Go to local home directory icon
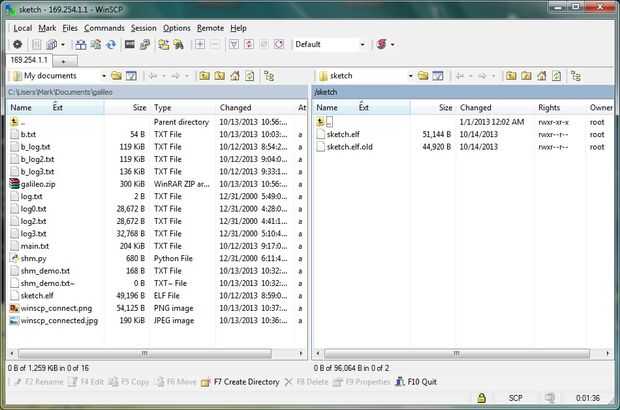The image size is (620, 410). pyautogui.click(x=235, y=76)
